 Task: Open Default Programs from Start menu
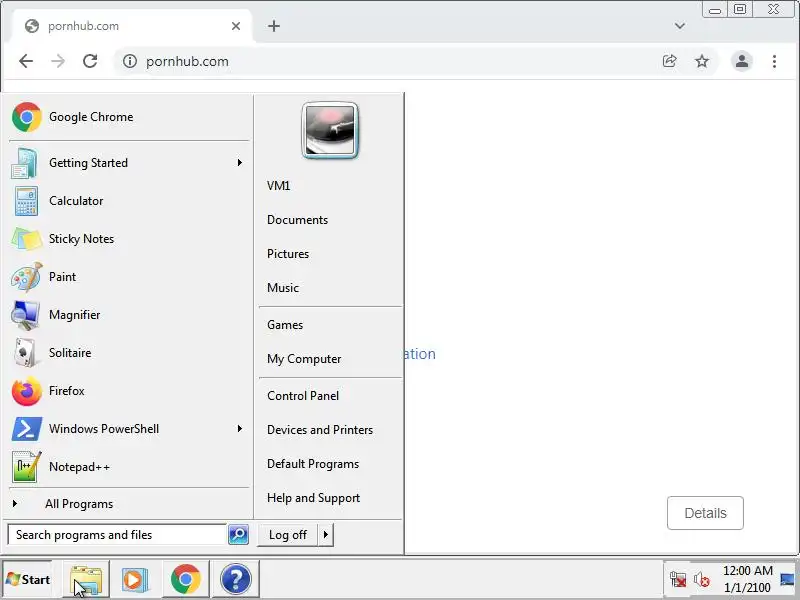313,464
